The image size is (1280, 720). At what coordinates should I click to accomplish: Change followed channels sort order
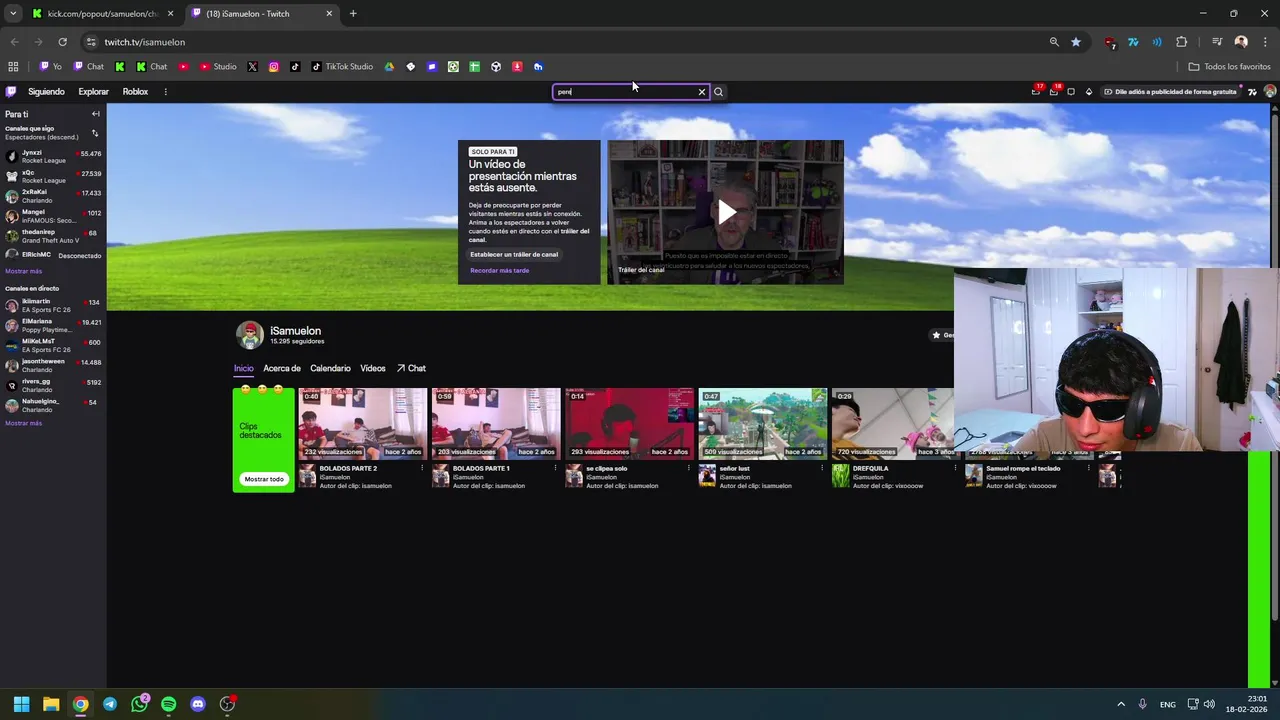click(95, 133)
